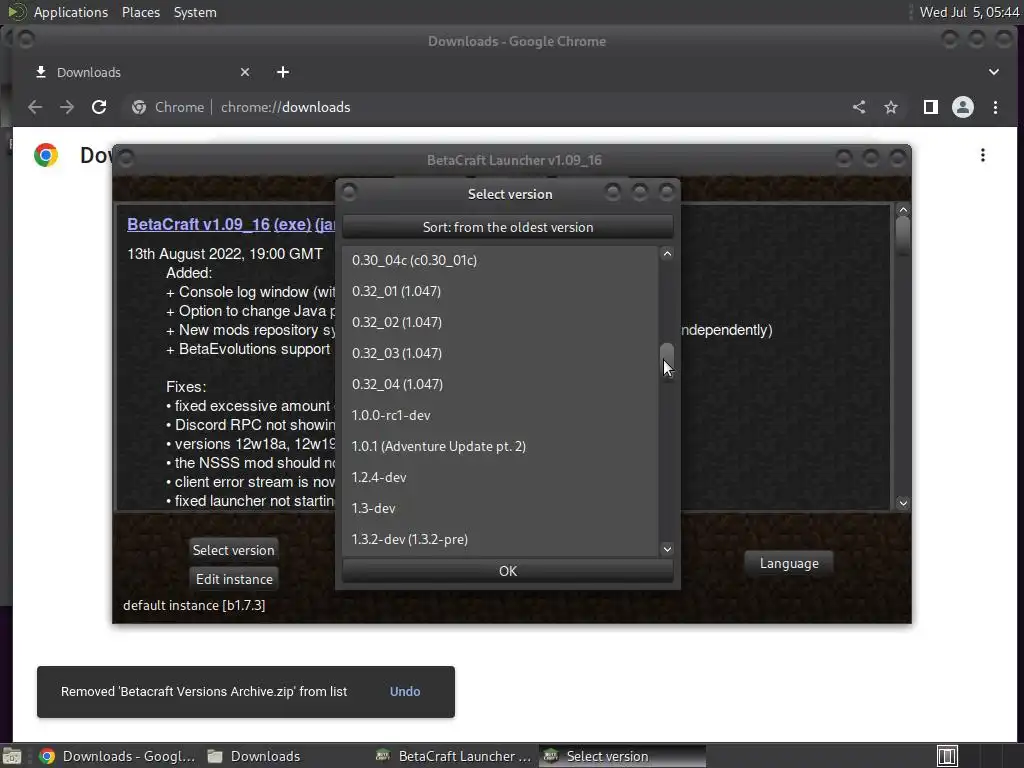Open the Chrome side panel icon
1024x768 pixels.
(931, 107)
